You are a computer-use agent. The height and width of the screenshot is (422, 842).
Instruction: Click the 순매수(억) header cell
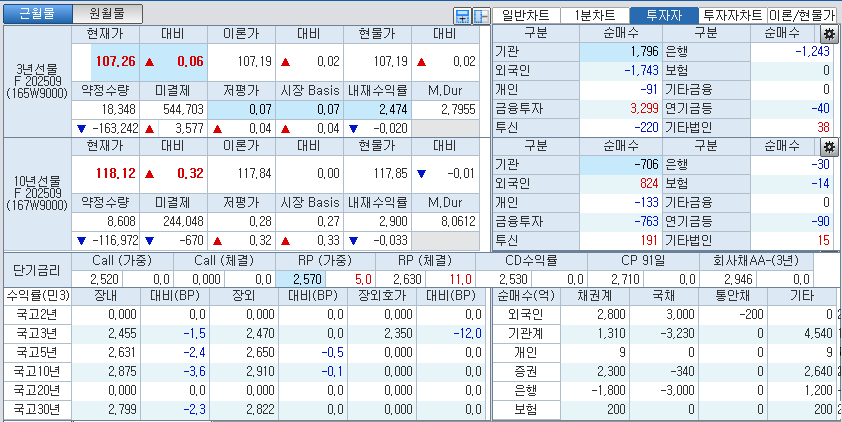coord(526,295)
